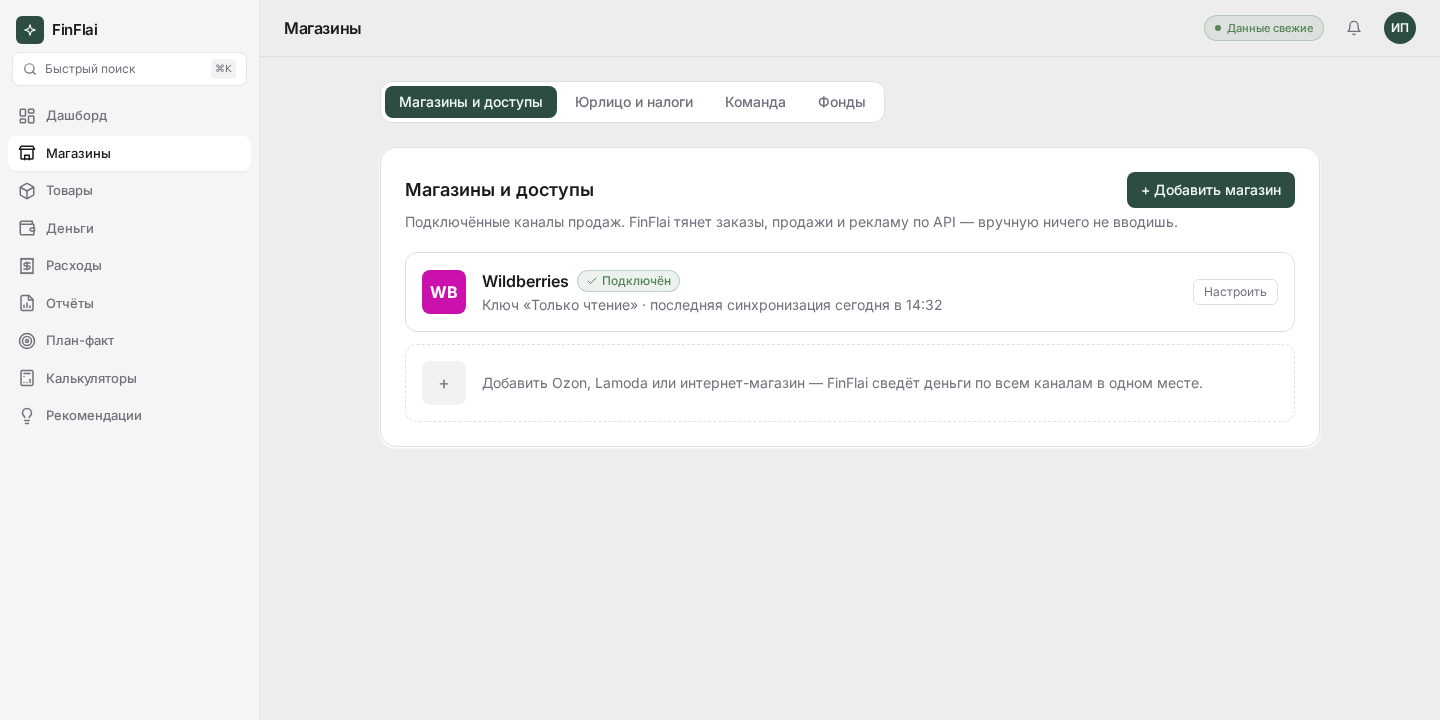The image size is (1440, 720).
Task: Click the WB Wildberries logo tile
Action: click(444, 292)
